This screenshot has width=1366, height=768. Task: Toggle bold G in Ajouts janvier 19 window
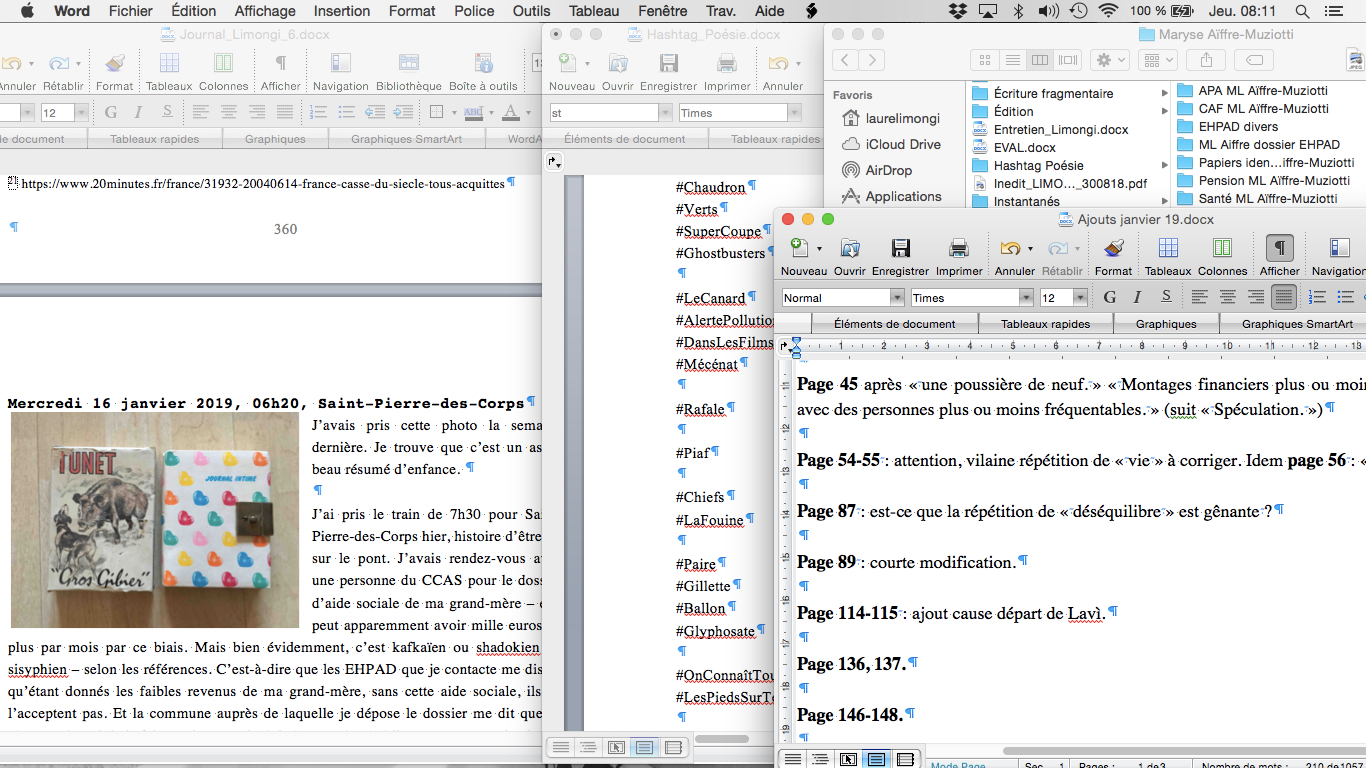[x=1109, y=297]
